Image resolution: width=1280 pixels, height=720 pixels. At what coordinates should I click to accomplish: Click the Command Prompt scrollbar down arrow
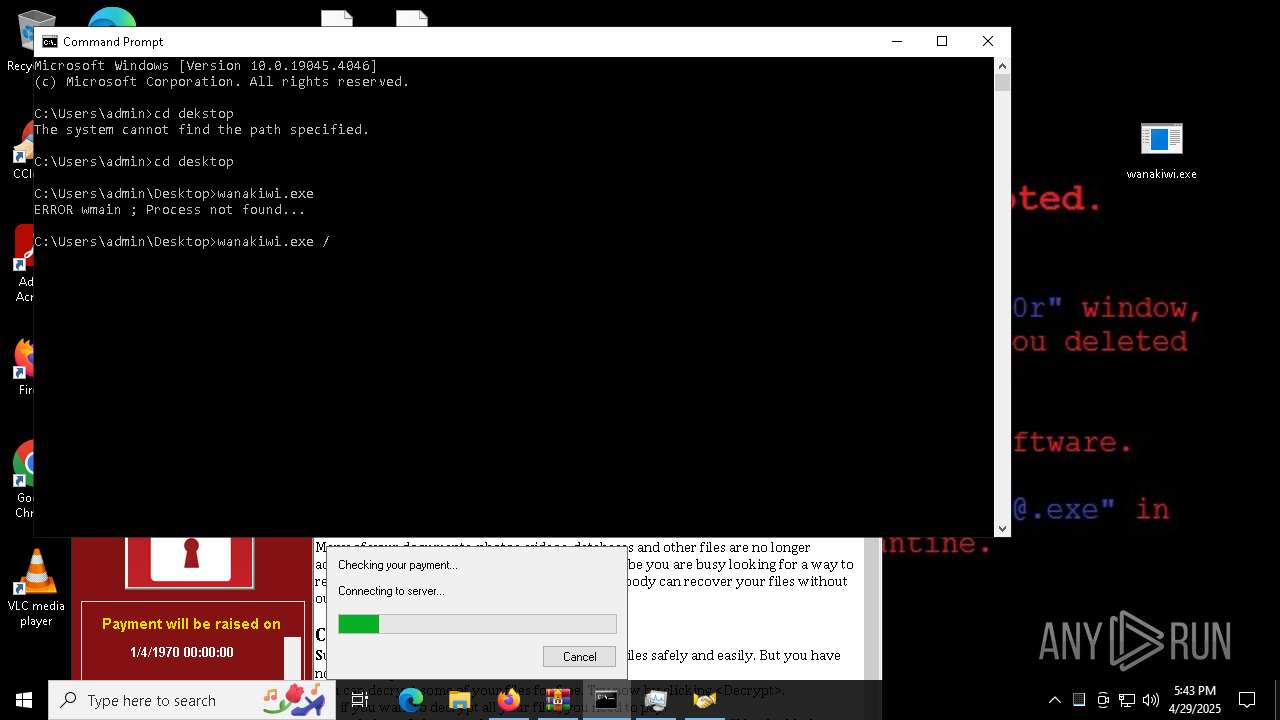click(x=1002, y=529)
